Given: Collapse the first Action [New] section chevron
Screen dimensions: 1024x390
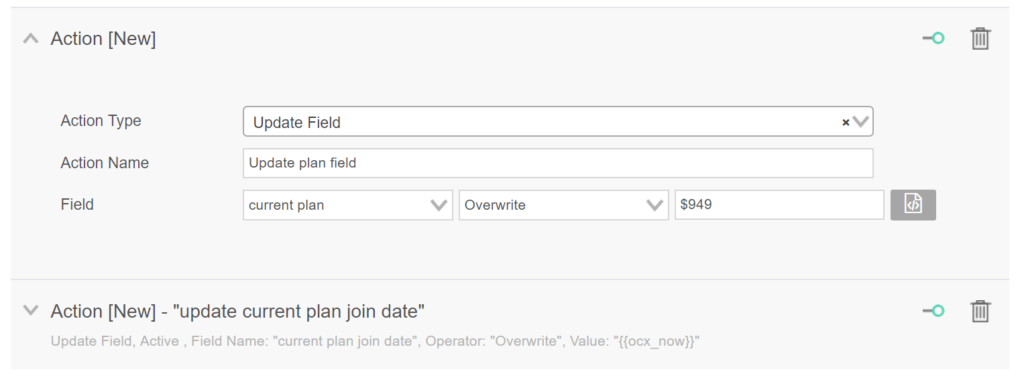Looking at the screenshot, I should click(x=31, y=39).
